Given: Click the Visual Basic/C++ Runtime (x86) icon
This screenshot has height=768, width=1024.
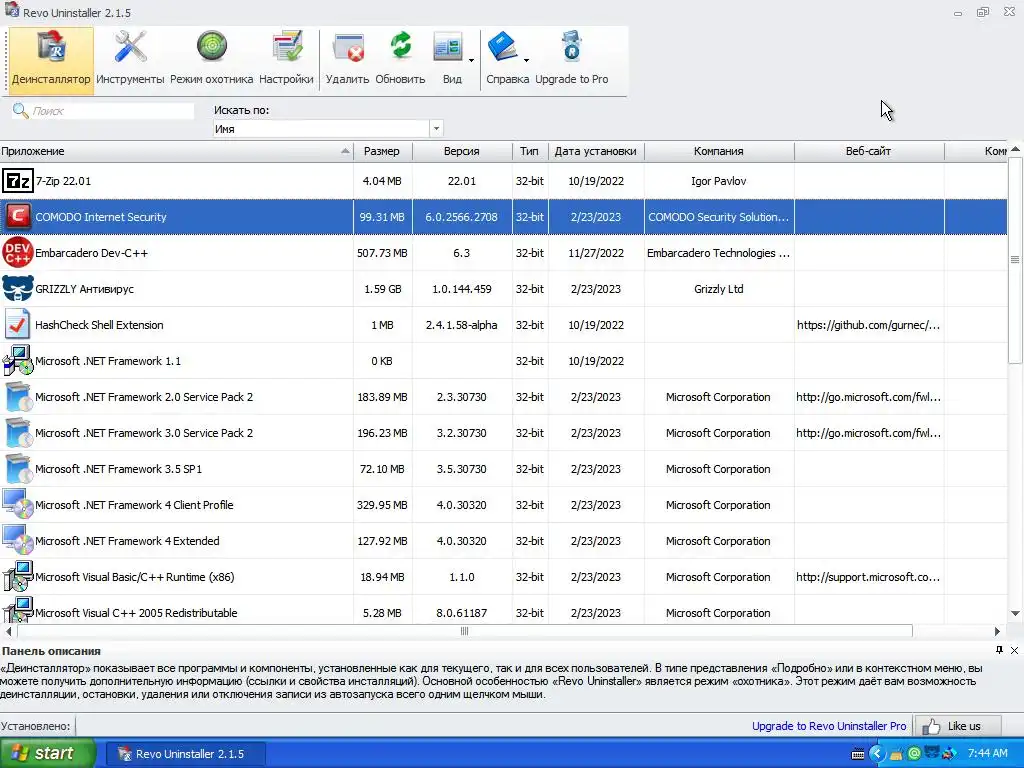Looking at the screenshot, I should click(18, 576).
